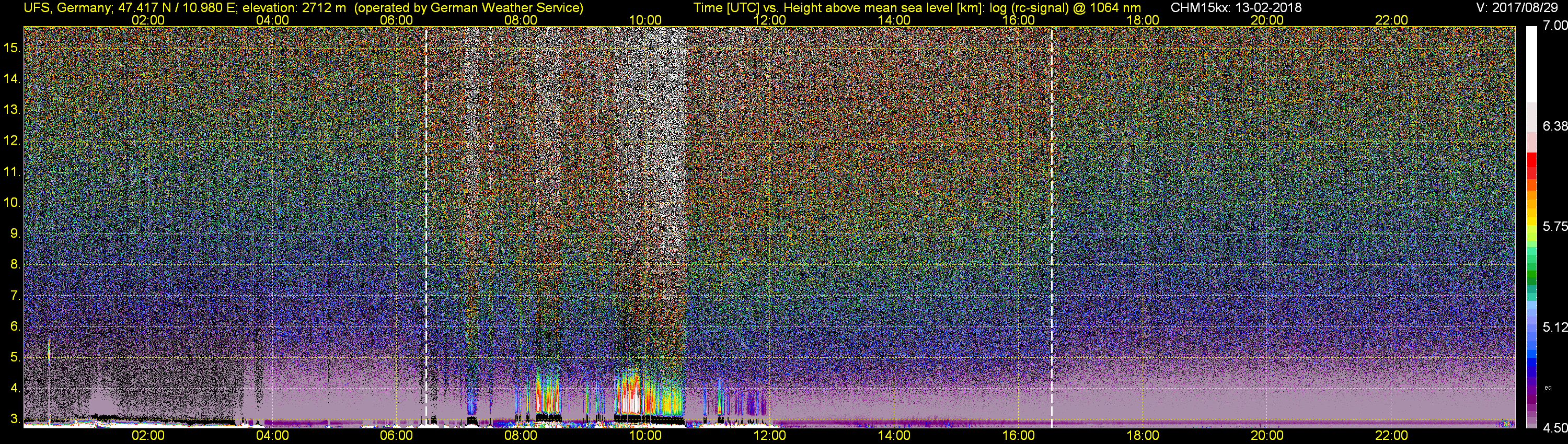Click the '08:00' label on bottom time axis
Viewport: 1568px width, 444px height.
tap(521, 436)
